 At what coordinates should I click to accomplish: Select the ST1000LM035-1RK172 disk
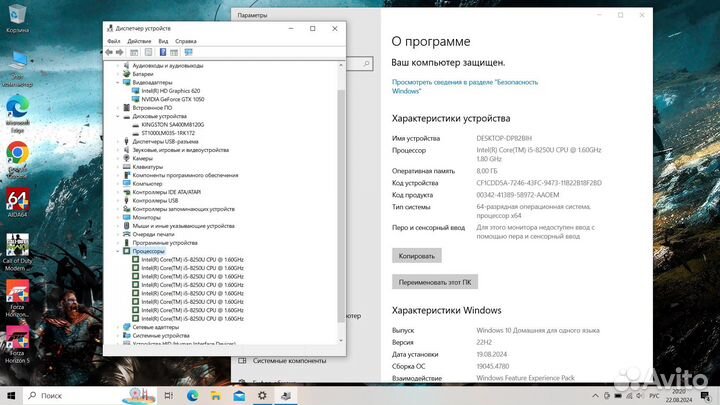(x=168, y=133)
